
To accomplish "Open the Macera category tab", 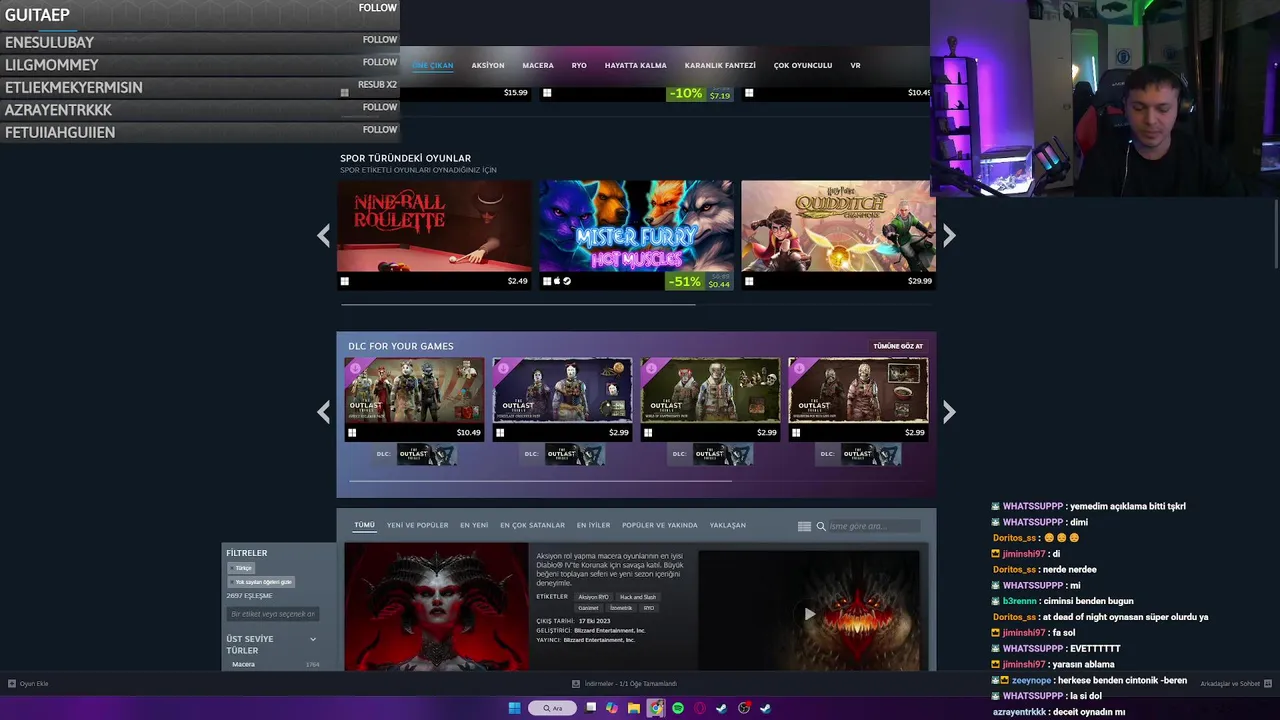I will point(537,65).
